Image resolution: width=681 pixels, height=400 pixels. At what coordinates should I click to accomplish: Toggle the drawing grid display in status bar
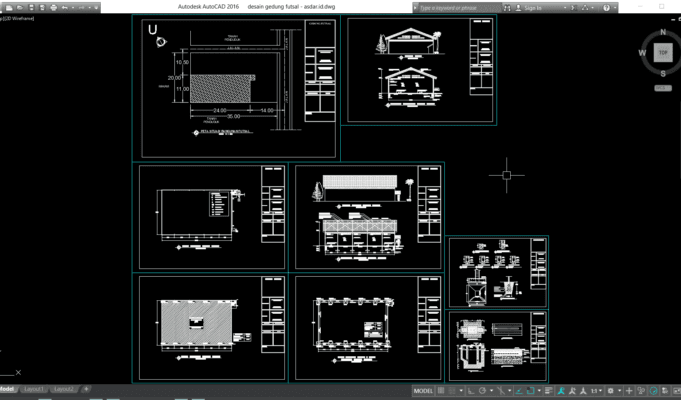(441, 391)
